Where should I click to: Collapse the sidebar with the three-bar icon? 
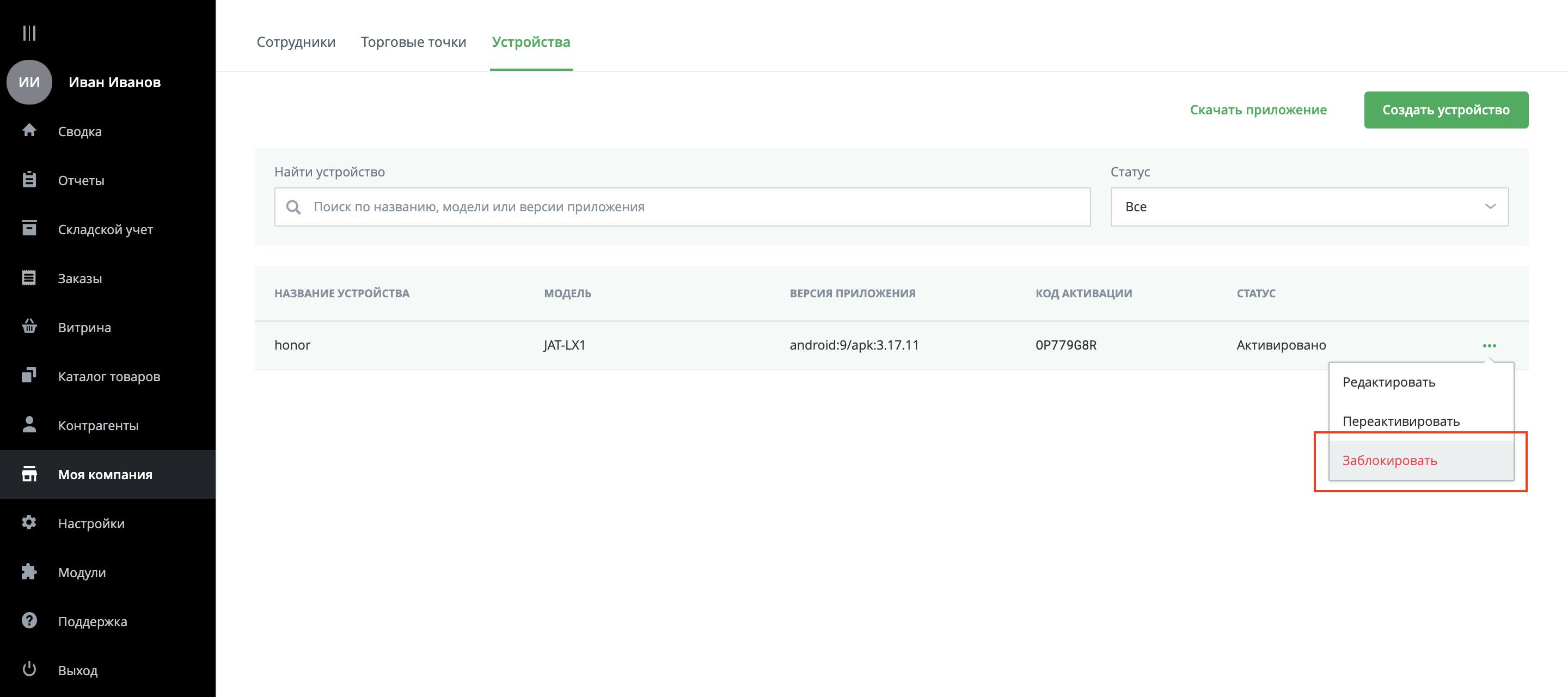[x=29, y=33]
